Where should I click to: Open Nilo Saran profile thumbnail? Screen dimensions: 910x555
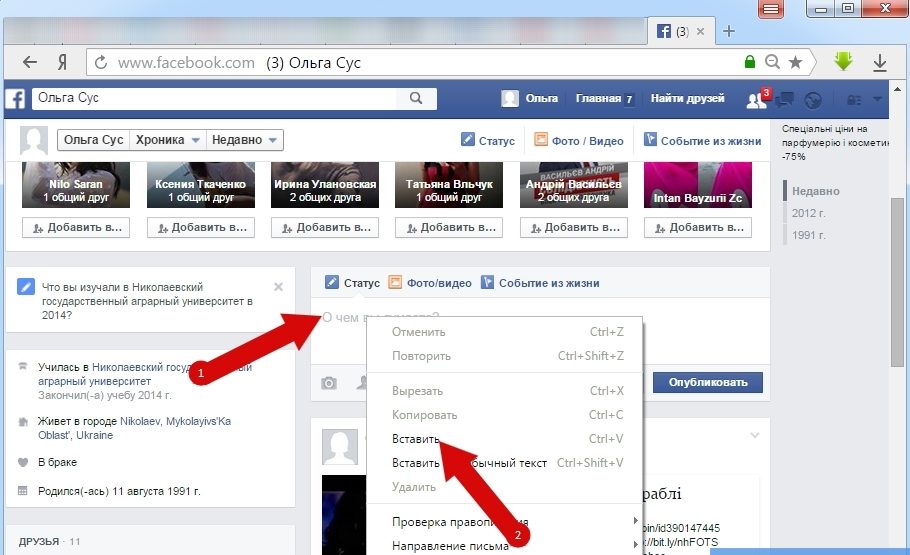tap(76, 185)
